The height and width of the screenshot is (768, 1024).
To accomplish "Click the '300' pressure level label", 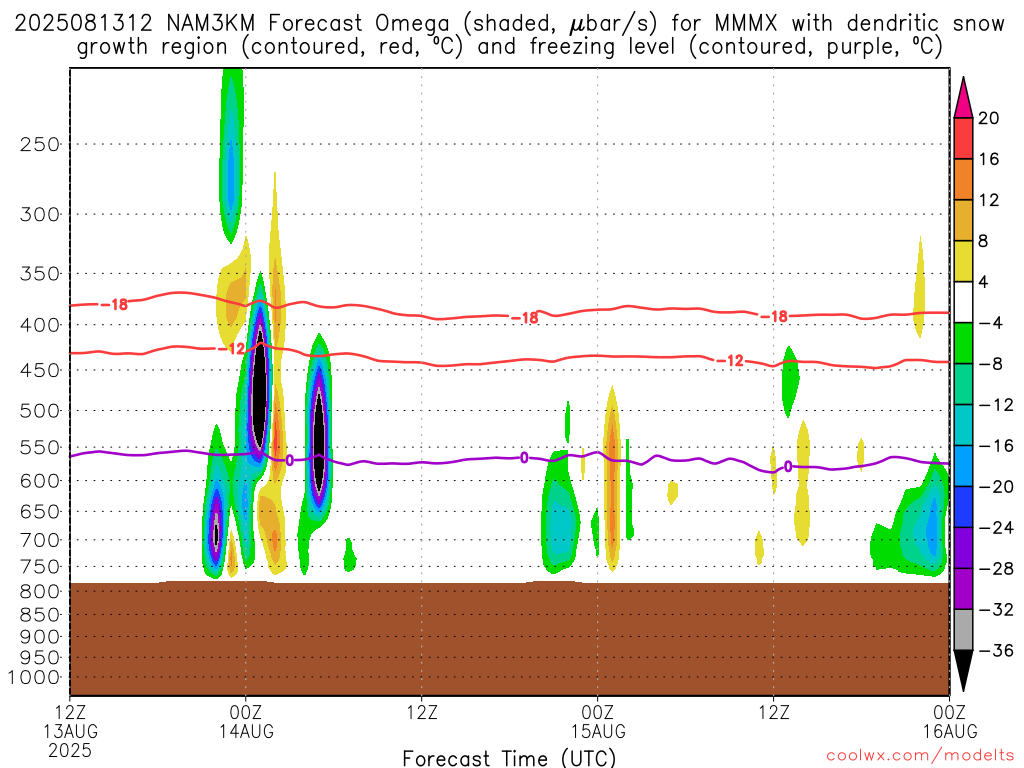I will click(x=39, y=214).
